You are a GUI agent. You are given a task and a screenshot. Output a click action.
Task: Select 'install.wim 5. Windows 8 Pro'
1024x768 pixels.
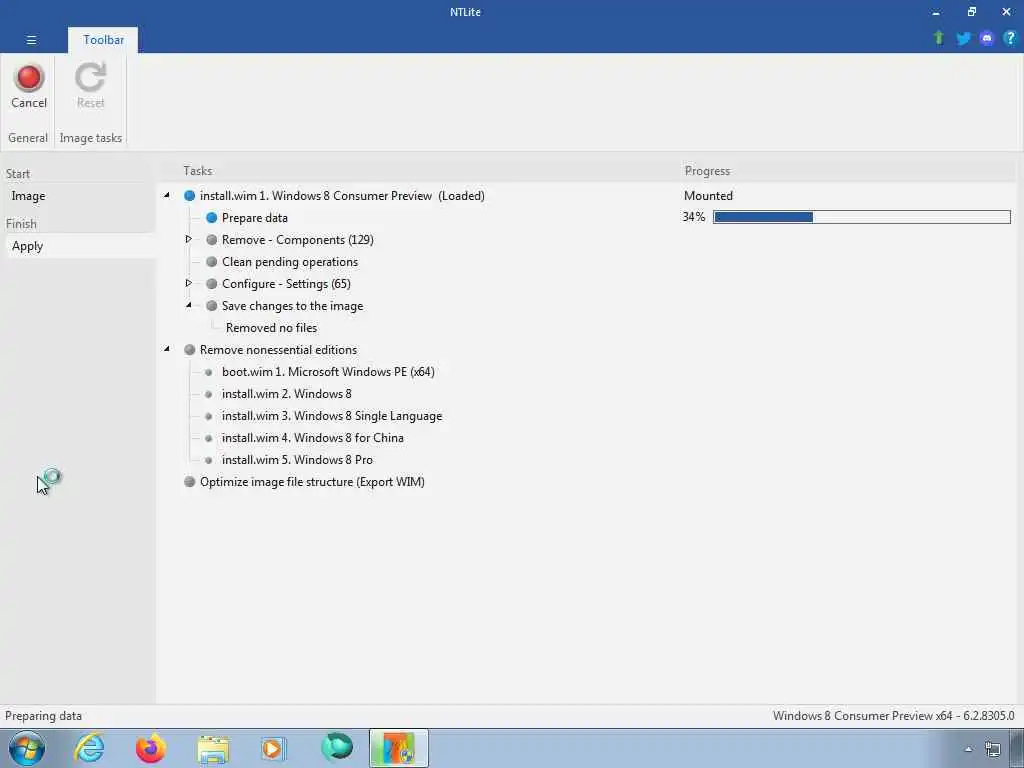[297, 460]
